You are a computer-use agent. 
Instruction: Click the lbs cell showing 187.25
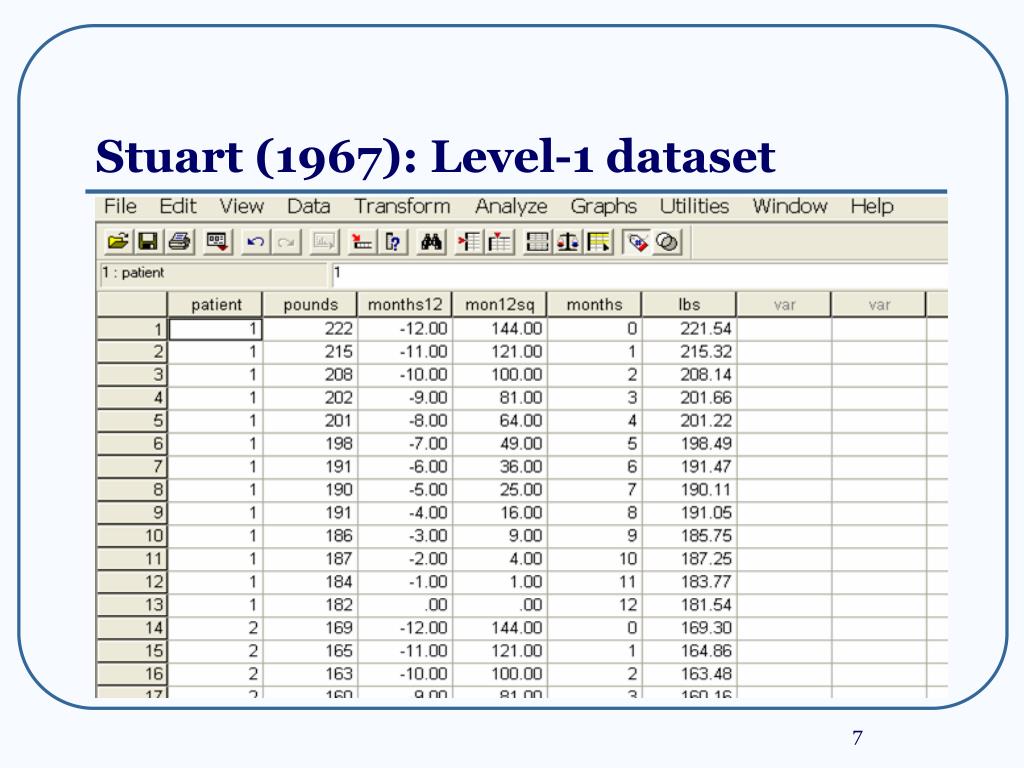[689, 559]
